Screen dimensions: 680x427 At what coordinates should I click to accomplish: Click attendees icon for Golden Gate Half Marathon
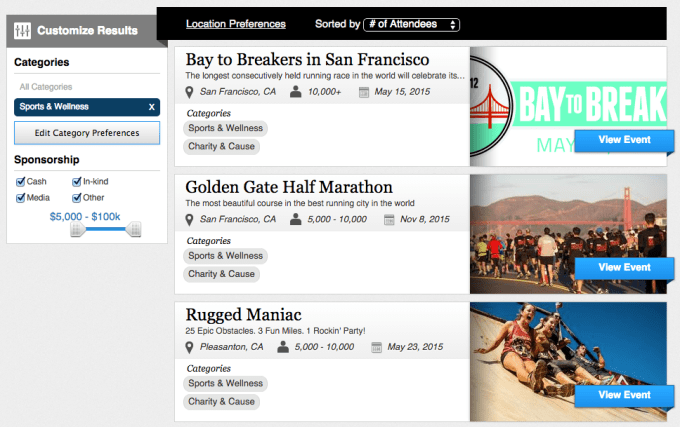(296, 219)
